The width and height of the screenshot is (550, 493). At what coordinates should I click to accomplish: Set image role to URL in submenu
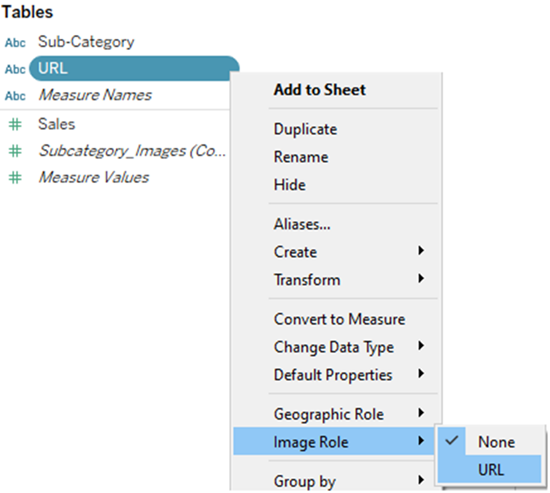pos(490,469)
